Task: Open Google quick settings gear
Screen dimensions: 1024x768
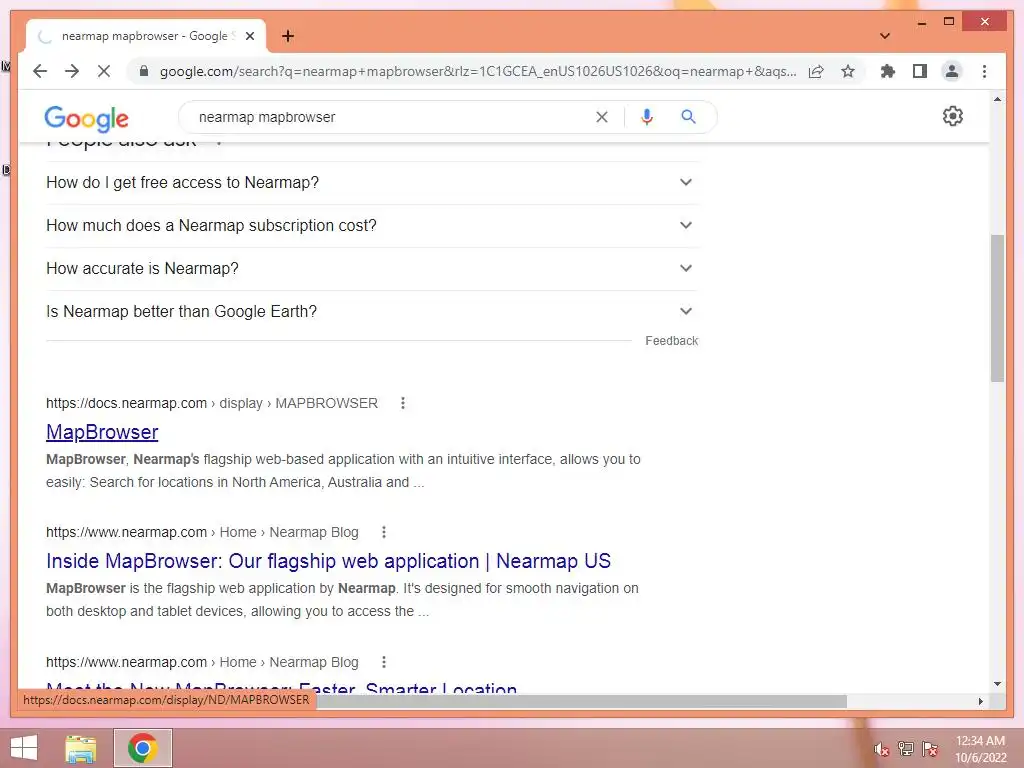Action: 953,116
